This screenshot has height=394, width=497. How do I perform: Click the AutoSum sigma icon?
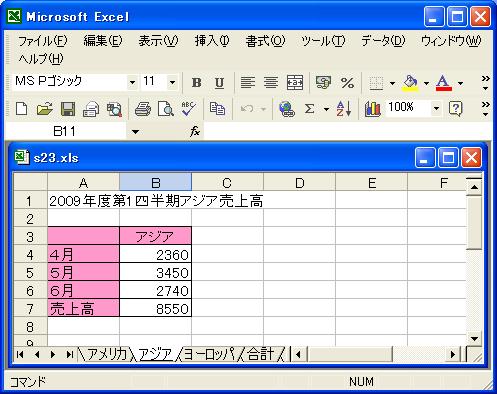(x=309, y=109)
